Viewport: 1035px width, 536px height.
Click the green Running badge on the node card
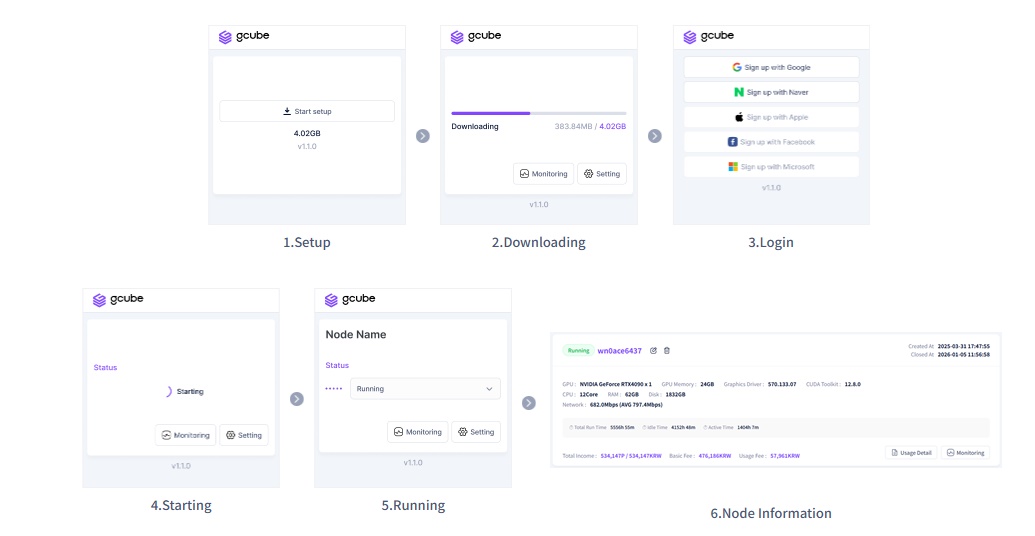tap(578, 351)
